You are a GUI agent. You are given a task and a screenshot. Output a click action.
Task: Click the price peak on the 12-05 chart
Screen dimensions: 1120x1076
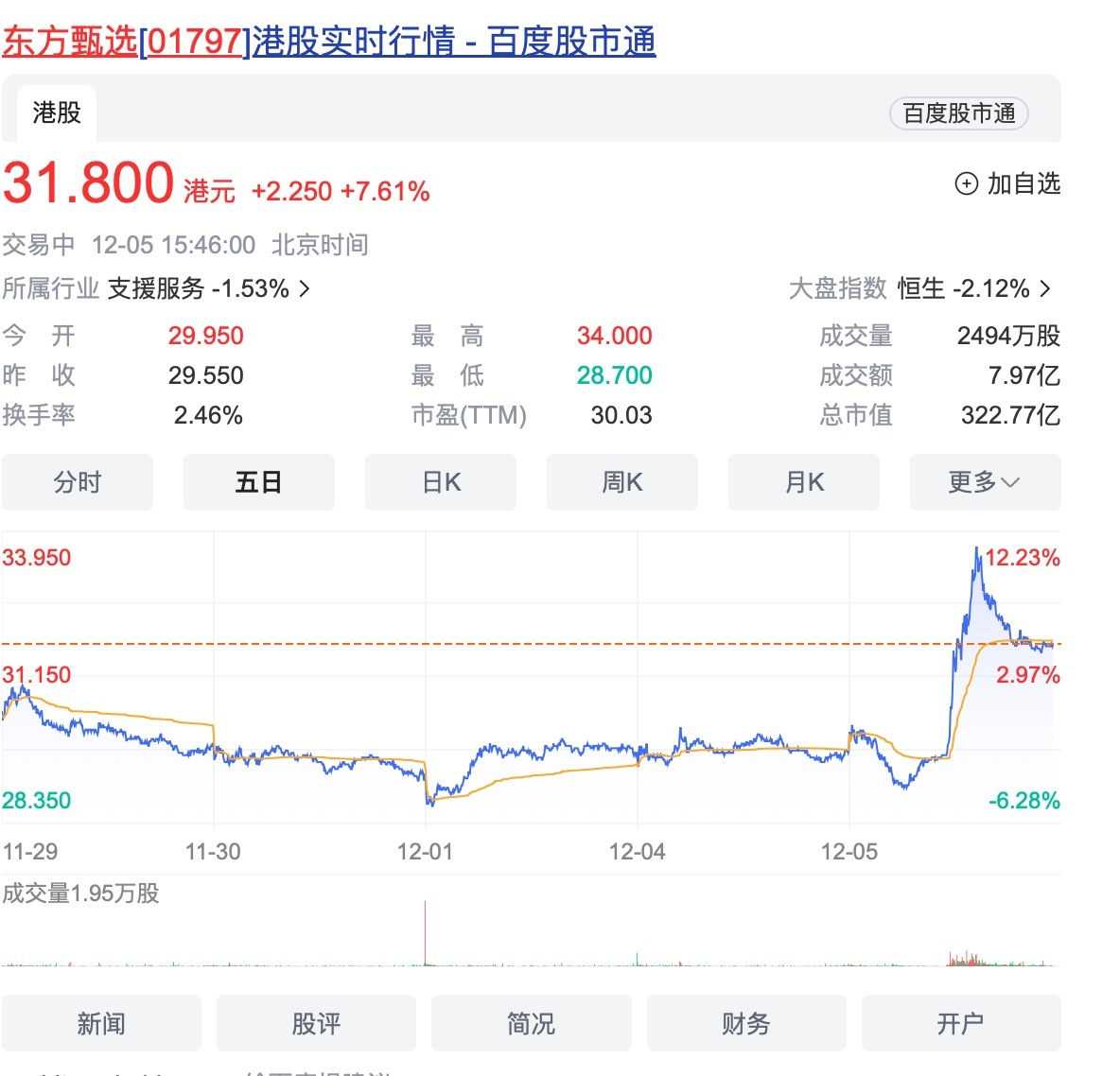(977, 549)
